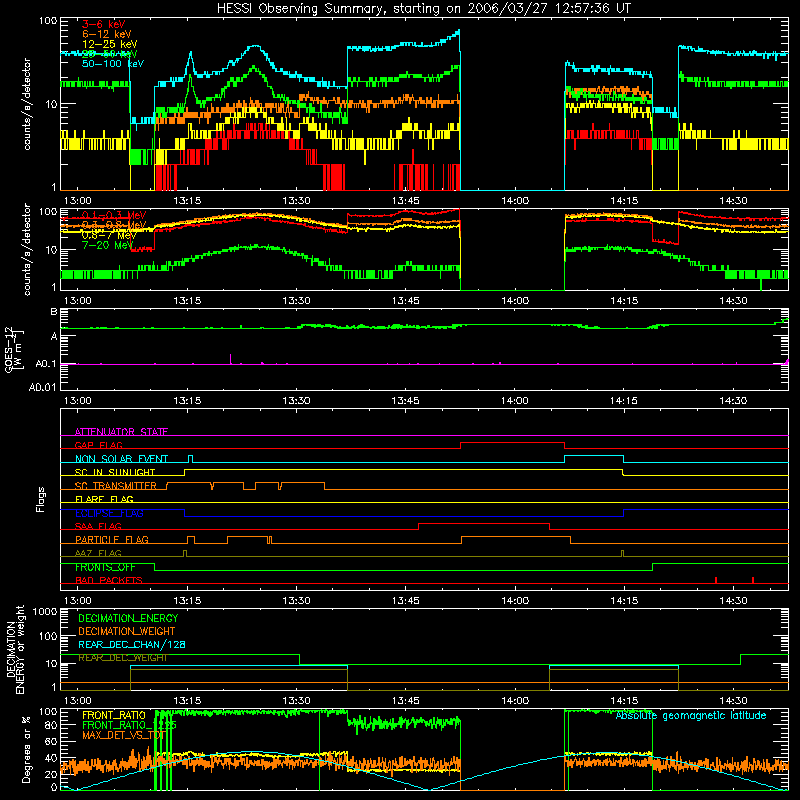800x800 pixels.
Task: Click the DECIMATION_ENERGY legend label
Action: (128, 618)
